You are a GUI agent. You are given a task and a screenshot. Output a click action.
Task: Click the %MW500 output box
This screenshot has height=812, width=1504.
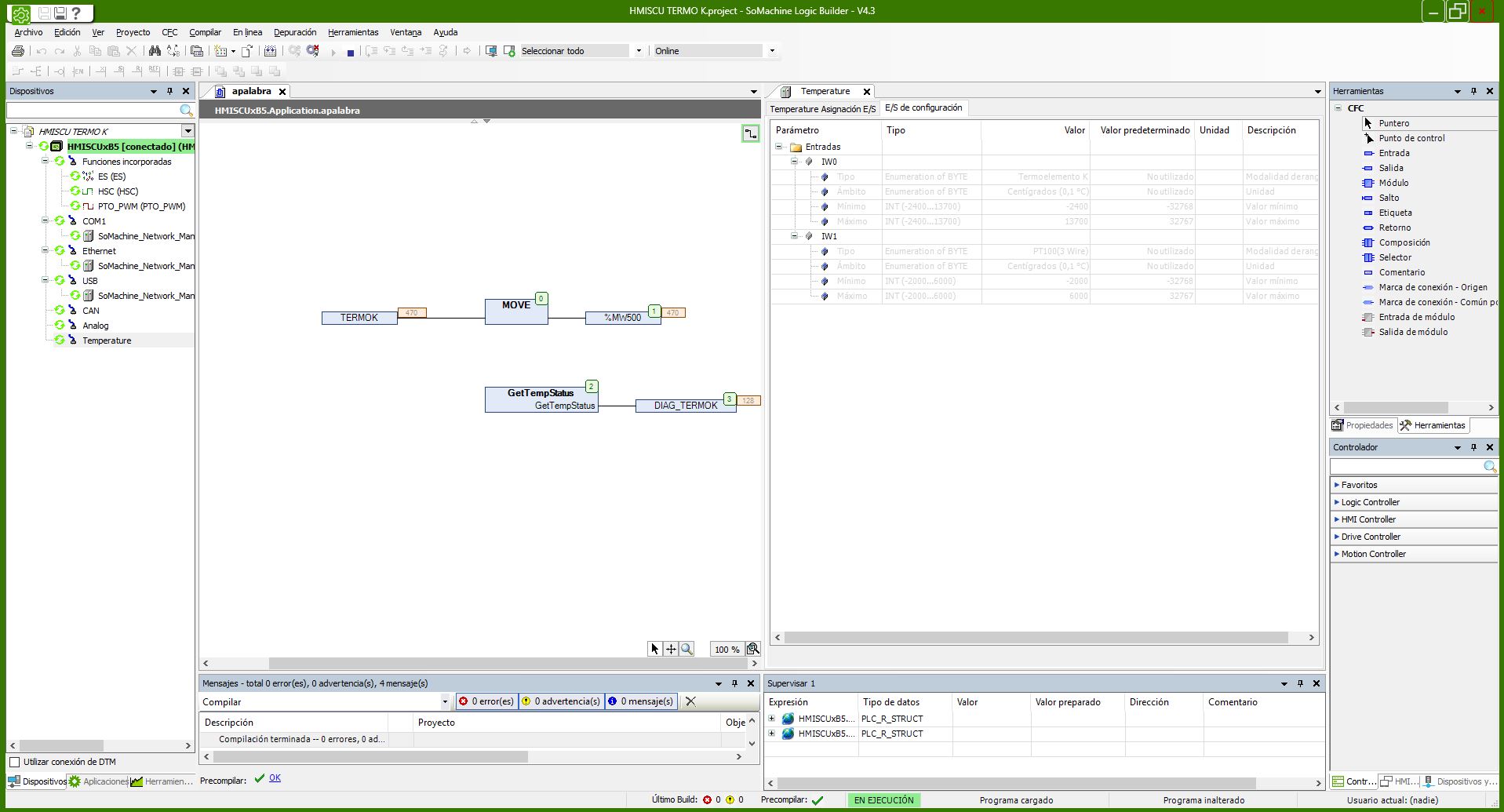tap(623, 318)
